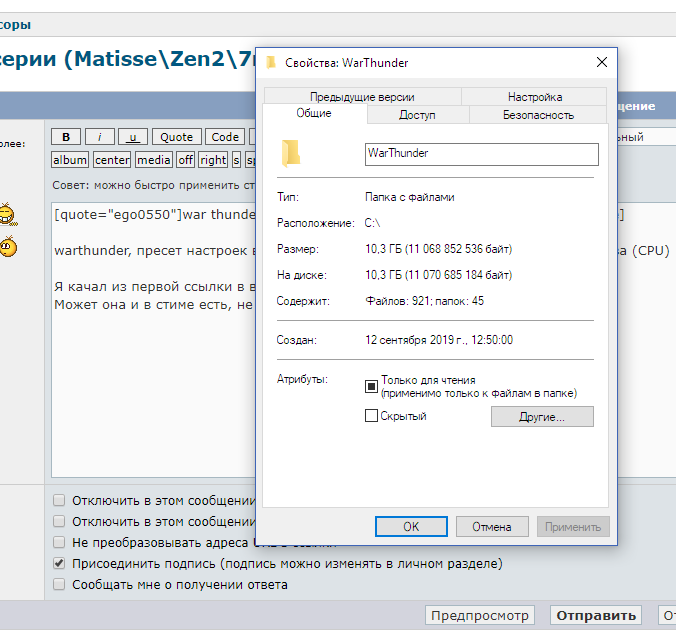Switch to the Безопасность tab
Image resolution: width=676 pixels, height=630 pixels.
(x=538, y=115)
